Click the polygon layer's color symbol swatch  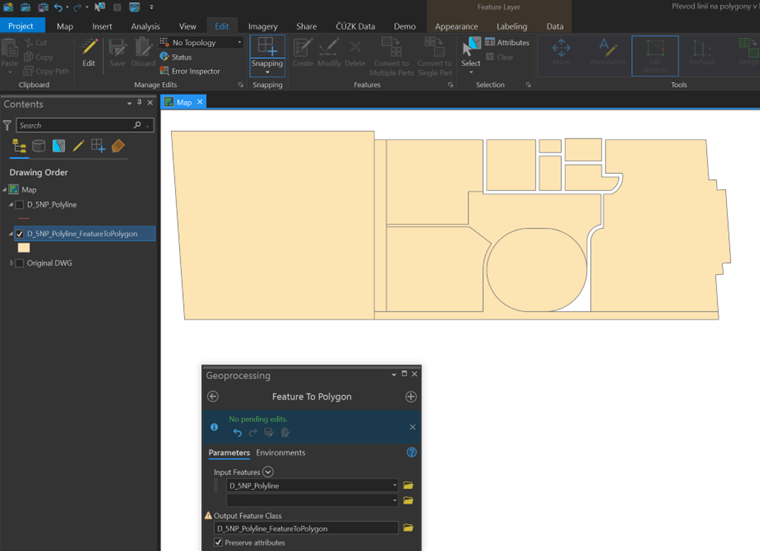(24, 248)
